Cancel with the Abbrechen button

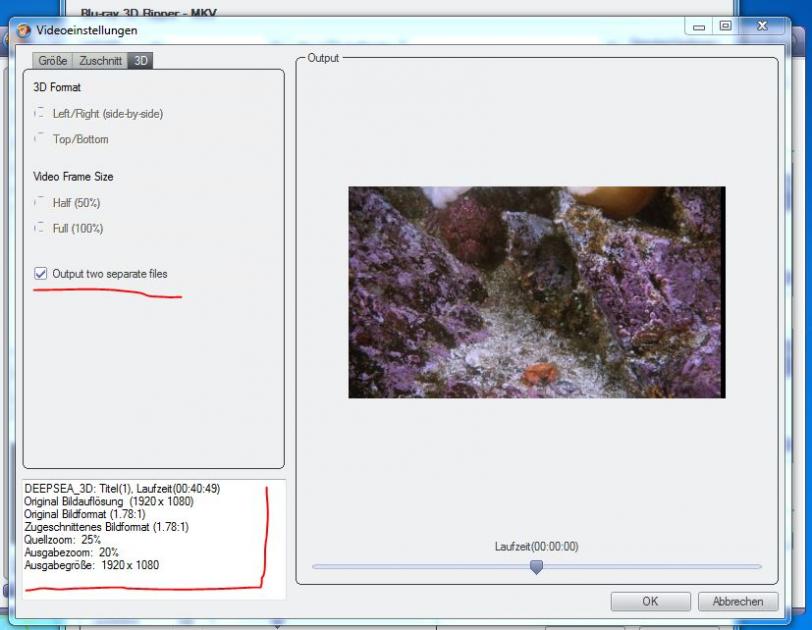[738, 602]
